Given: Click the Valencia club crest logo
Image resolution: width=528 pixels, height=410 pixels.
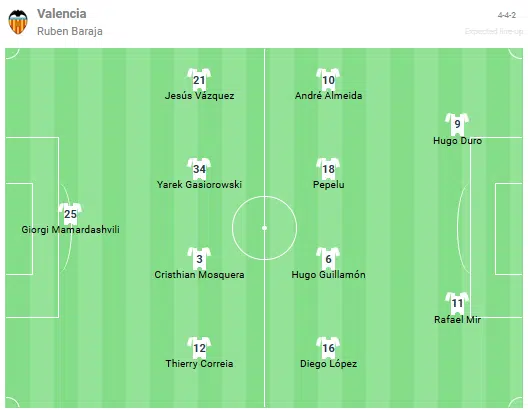Looking at the screenshot, I should [18, 22].
